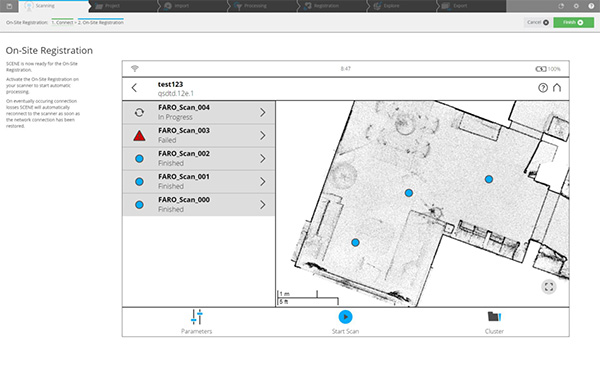Select the middle scan position marker on the map

pyautogui.click(x=409, y=193)
